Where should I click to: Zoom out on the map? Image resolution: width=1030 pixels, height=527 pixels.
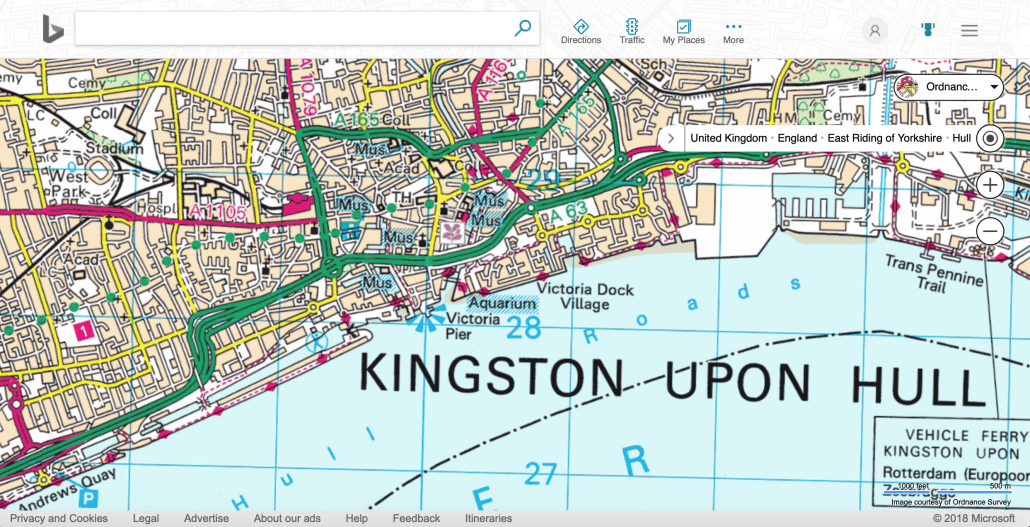pyautogui.click(x=990, y=232)
